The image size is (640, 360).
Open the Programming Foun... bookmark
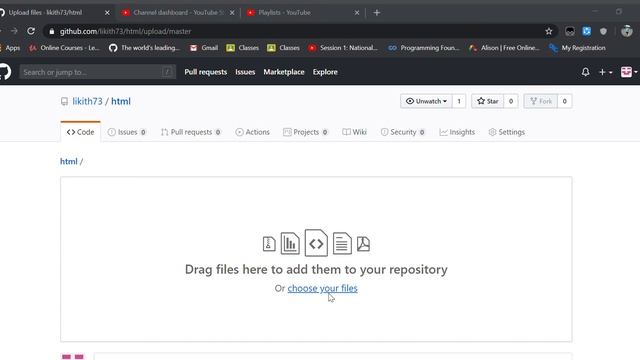point(424,48)
